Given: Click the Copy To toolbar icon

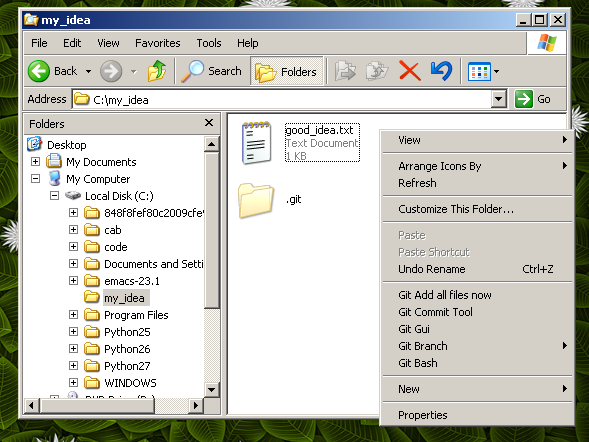Looking at the screenshot, I should (377, 71).
